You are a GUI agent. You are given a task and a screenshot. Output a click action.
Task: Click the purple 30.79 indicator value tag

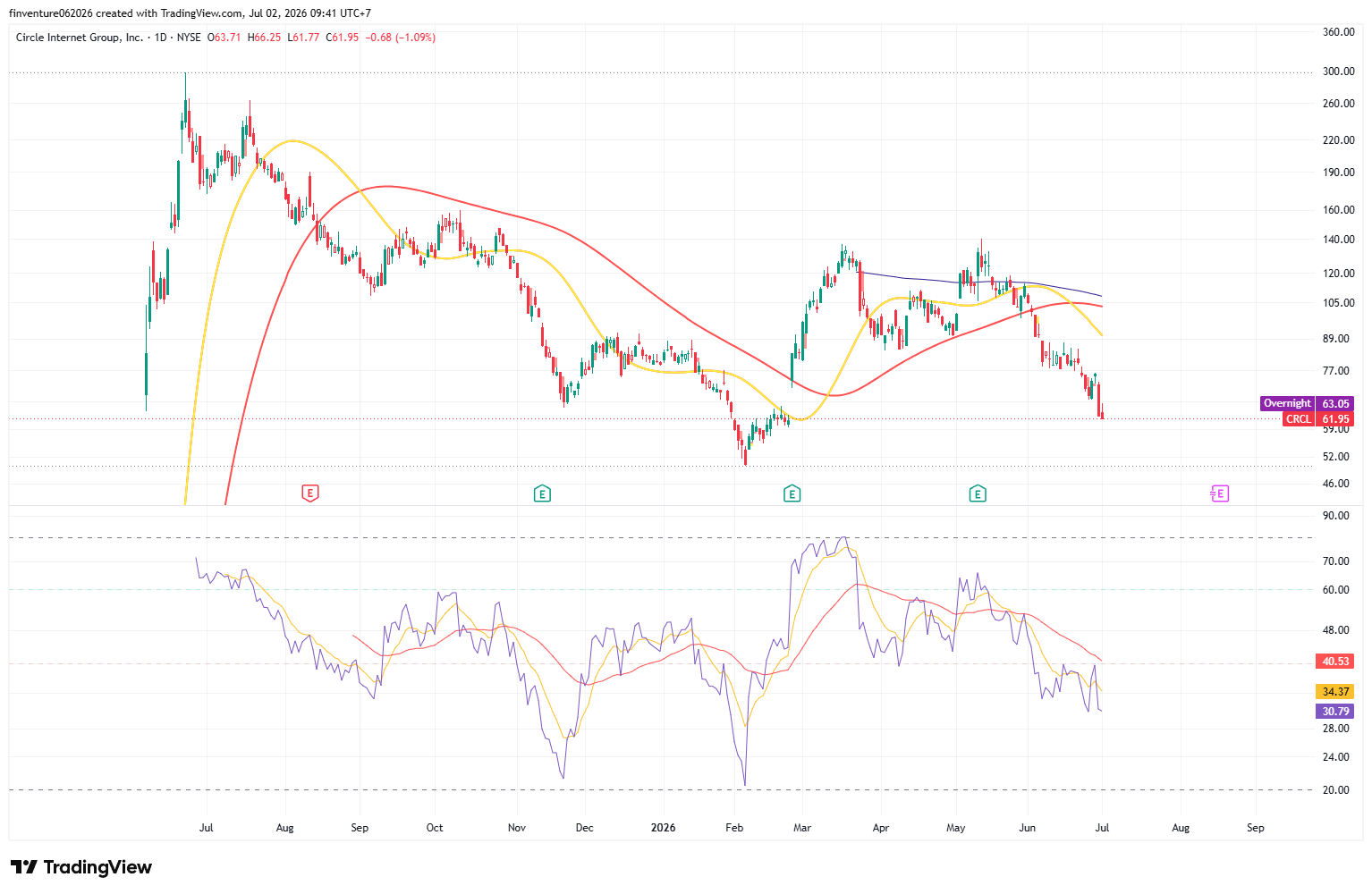tap(1336, 712)
